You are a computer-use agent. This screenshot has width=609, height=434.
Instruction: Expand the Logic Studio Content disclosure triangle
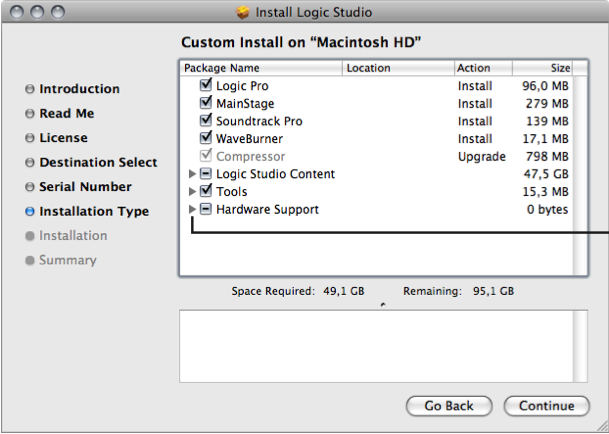click(192, 174)
